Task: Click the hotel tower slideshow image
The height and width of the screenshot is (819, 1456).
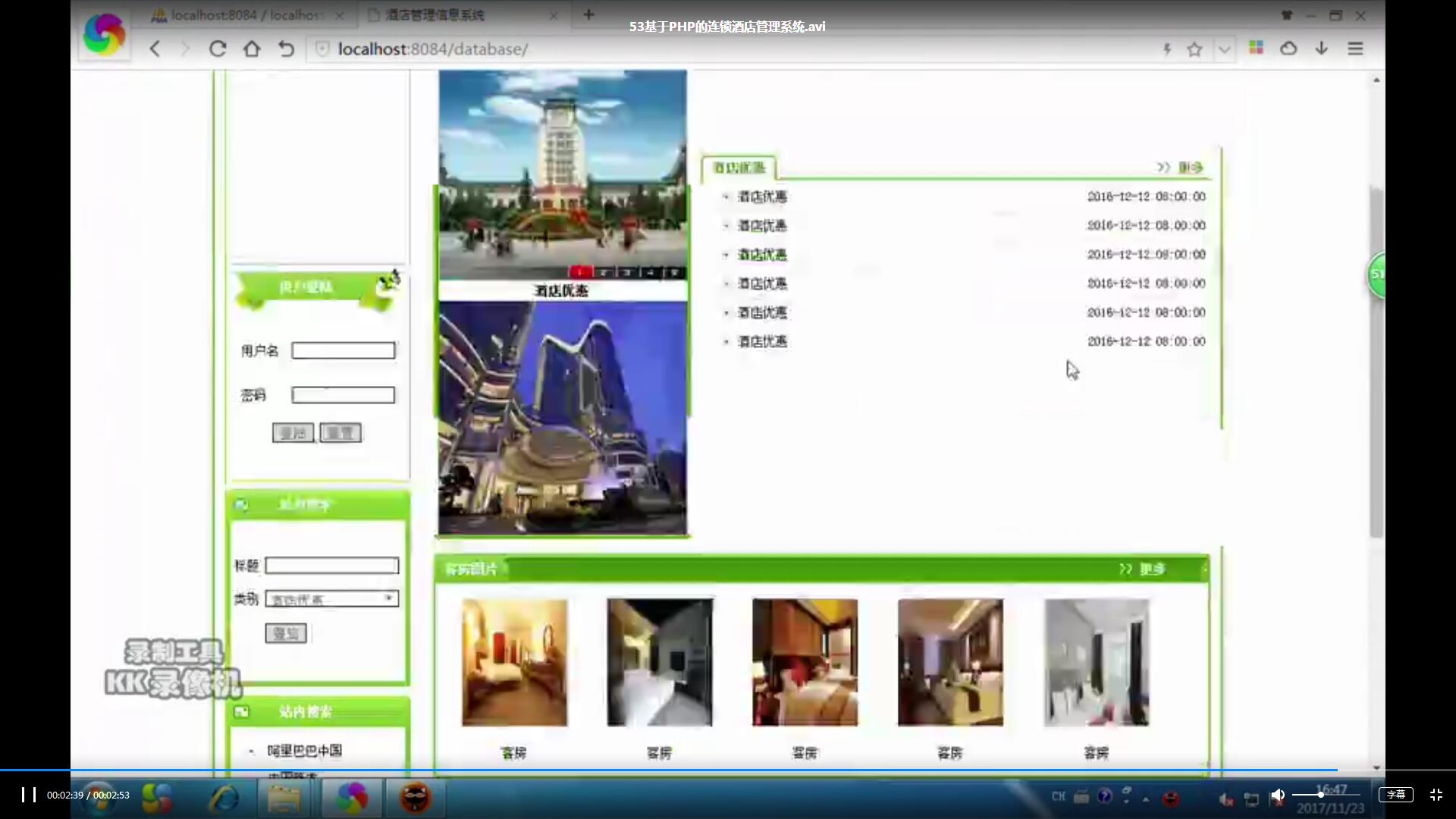Action: click(x=563, y=174)
